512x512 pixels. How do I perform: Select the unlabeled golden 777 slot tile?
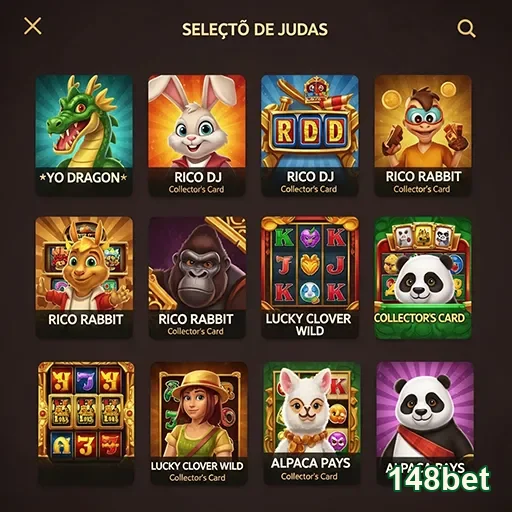click(86, 423)
